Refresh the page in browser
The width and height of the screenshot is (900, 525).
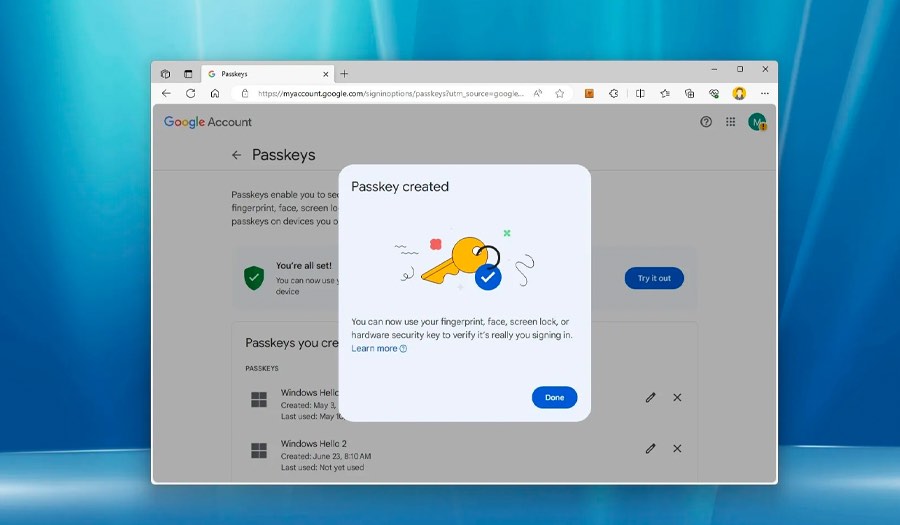pyautogui.click(x=191, y=93)
